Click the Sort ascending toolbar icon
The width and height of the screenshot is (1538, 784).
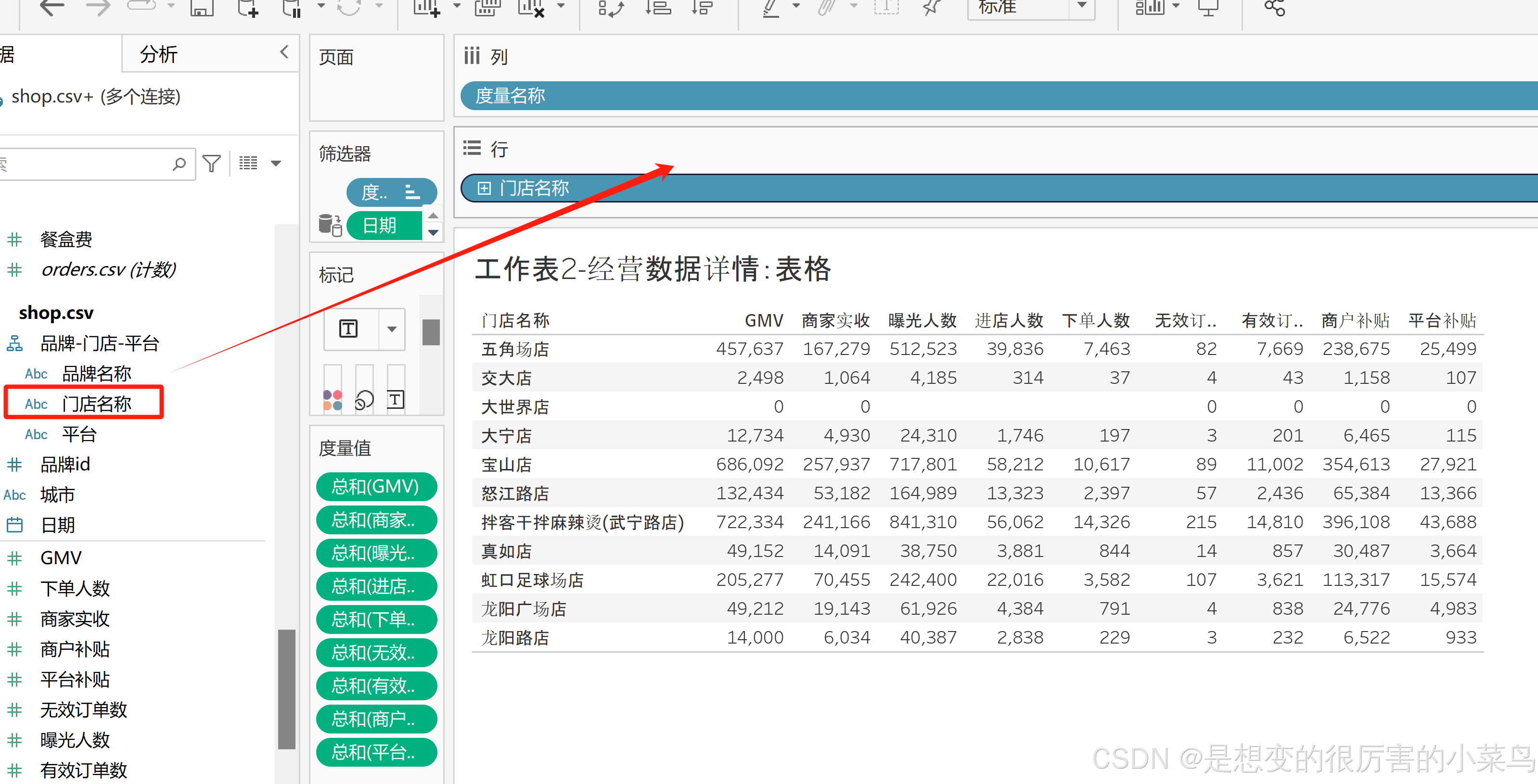click(x=658, y=8)
